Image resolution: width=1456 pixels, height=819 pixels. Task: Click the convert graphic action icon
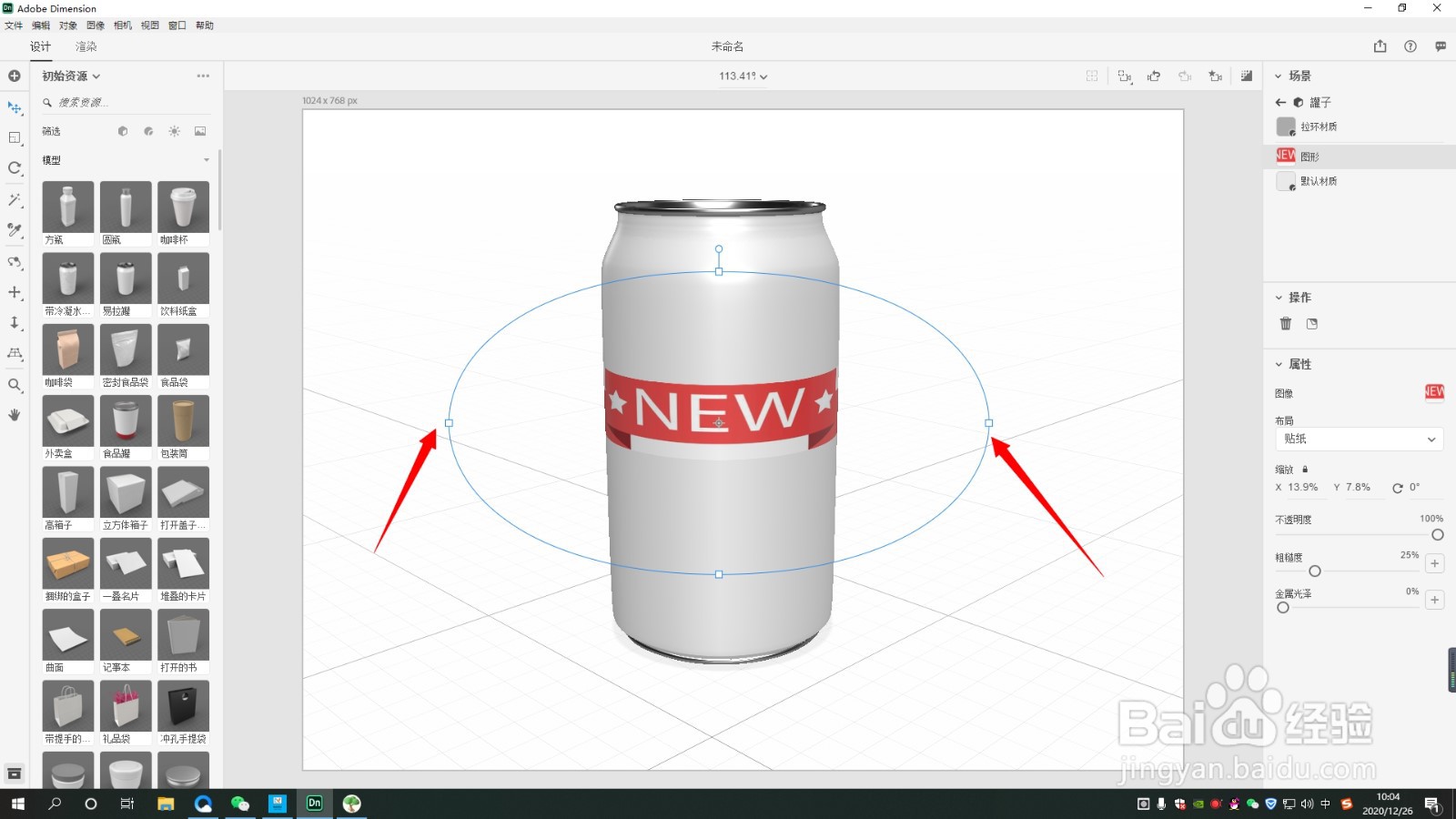(x=1312, y=324)
